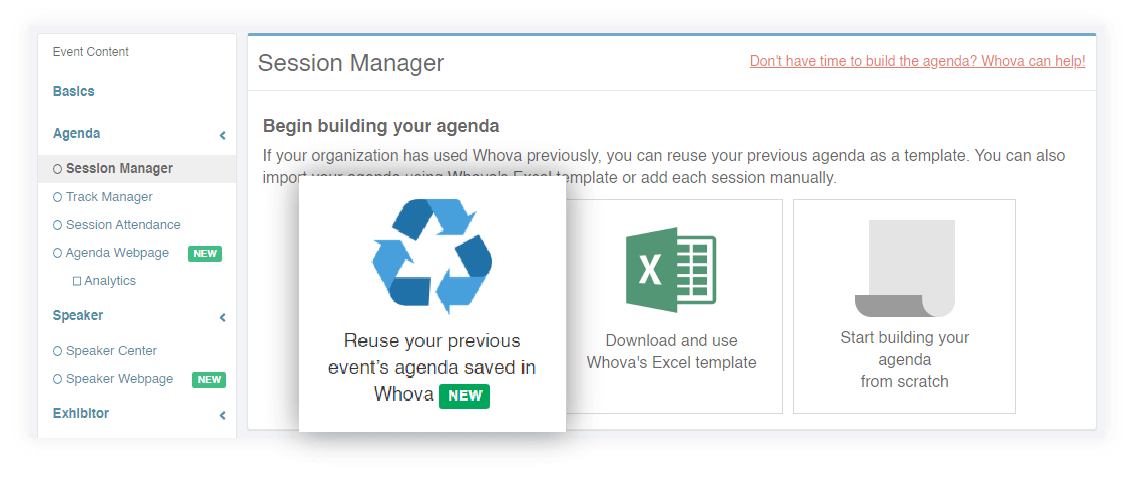Viewport: 1134px width, 482px height.
Task: Collapse the Speaker section chevron
Action: click(222, 318)
